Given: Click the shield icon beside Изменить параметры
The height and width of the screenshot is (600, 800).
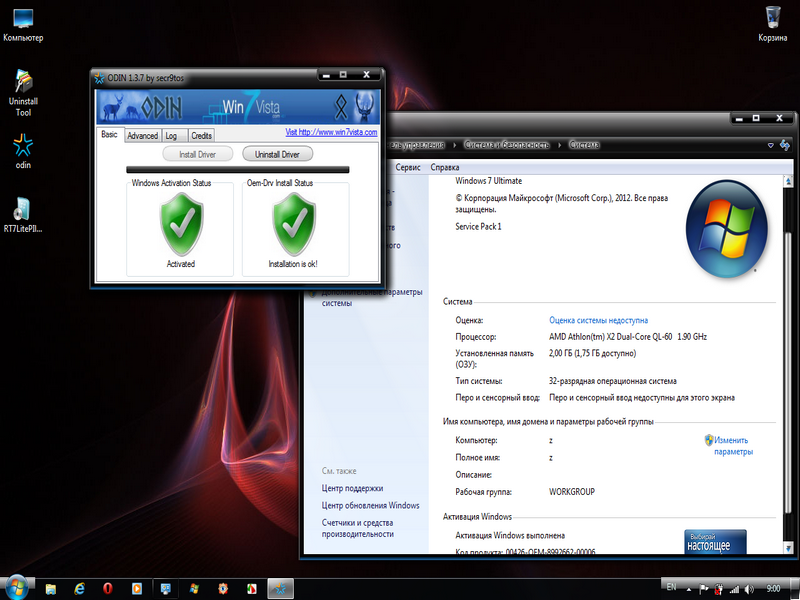Looking at the screenshot, I should tap(709, 440).
